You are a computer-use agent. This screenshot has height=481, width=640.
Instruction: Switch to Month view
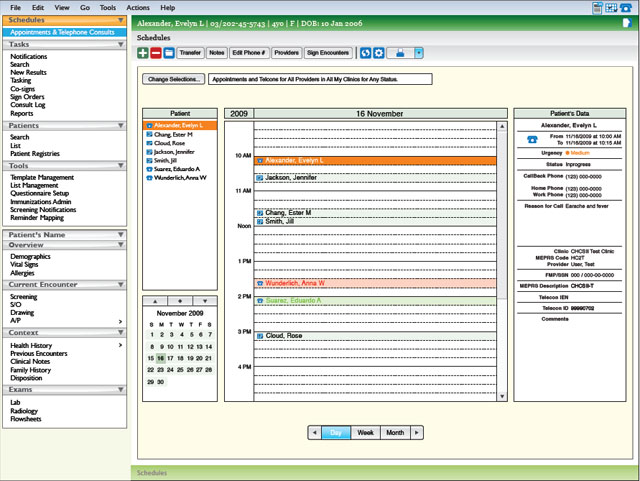click(395, 433)
